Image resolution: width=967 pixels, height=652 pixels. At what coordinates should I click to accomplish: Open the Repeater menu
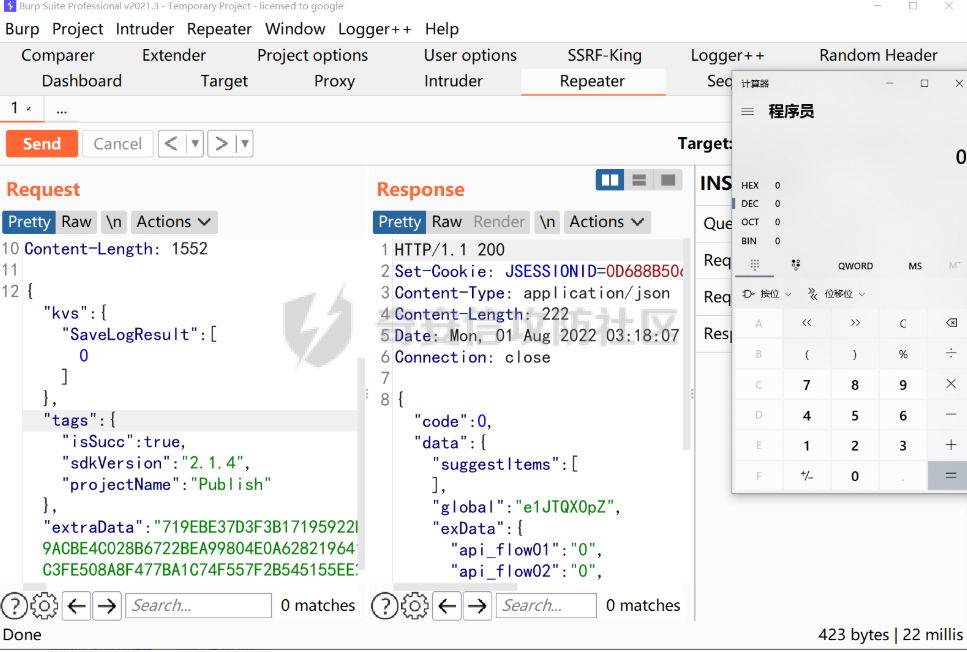tap(220, 29)
